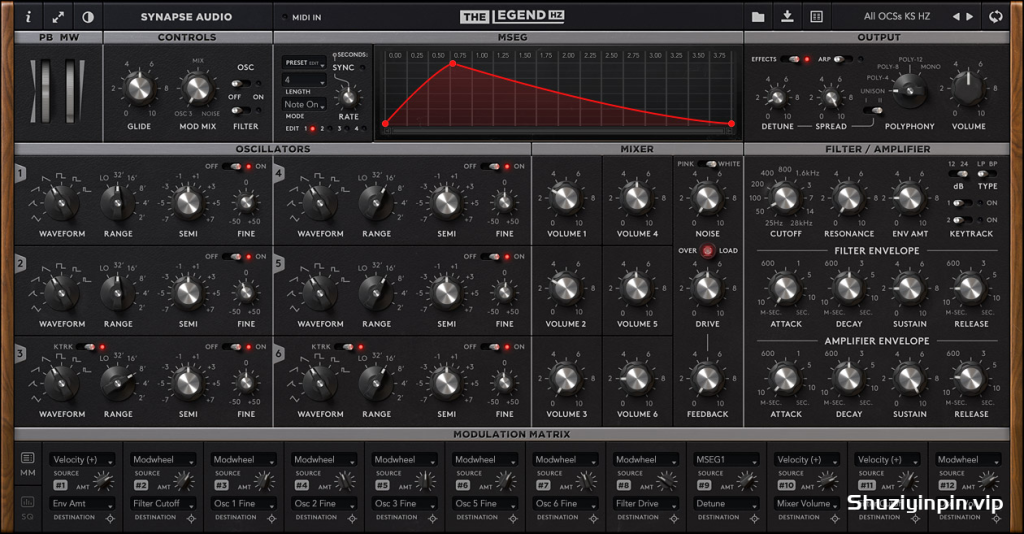
Task: Click the target icon under Osc 5 Fine destination
Action: tap(513, 519)
